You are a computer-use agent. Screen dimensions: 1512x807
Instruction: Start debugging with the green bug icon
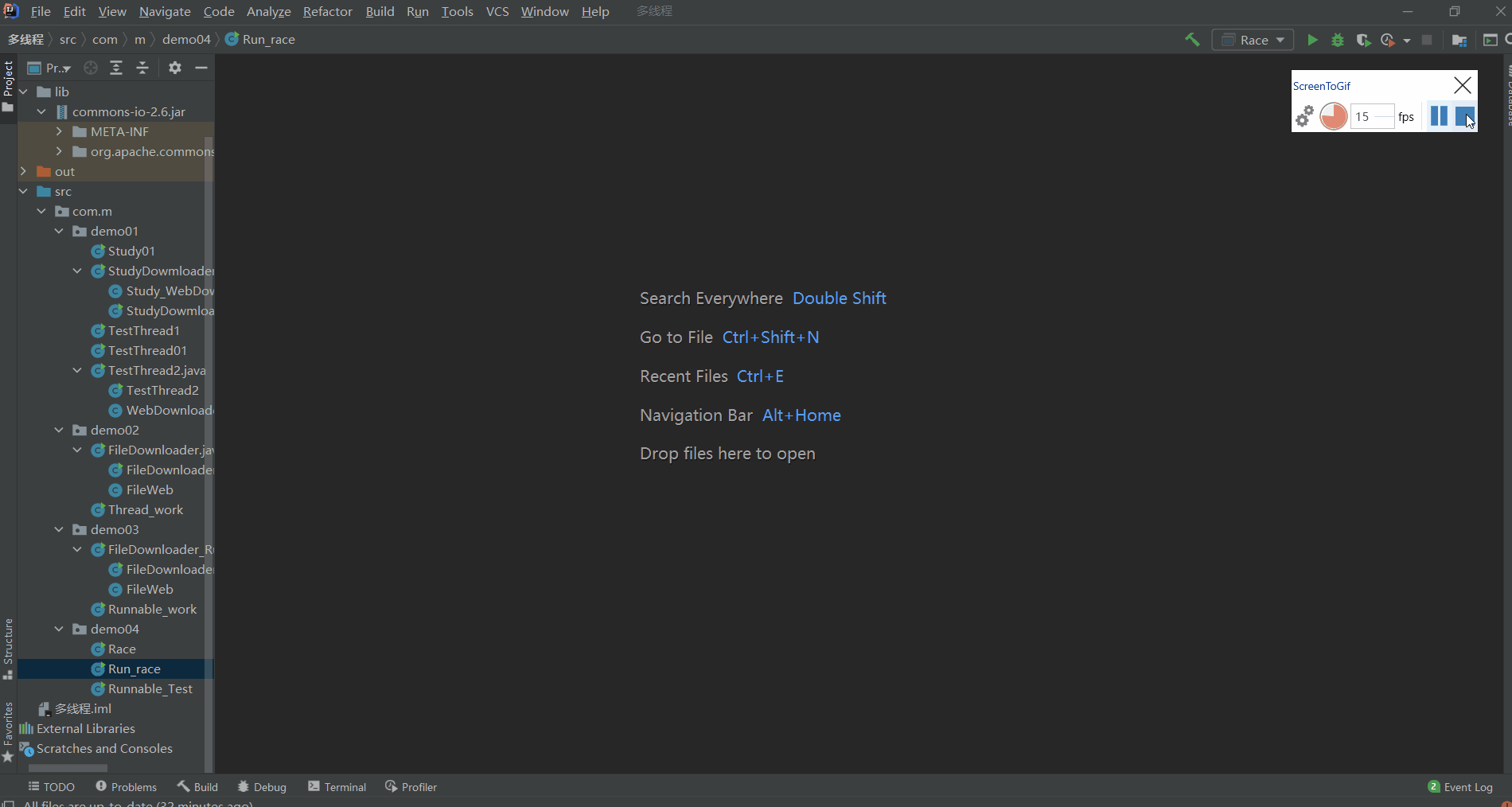point(1338,40)
